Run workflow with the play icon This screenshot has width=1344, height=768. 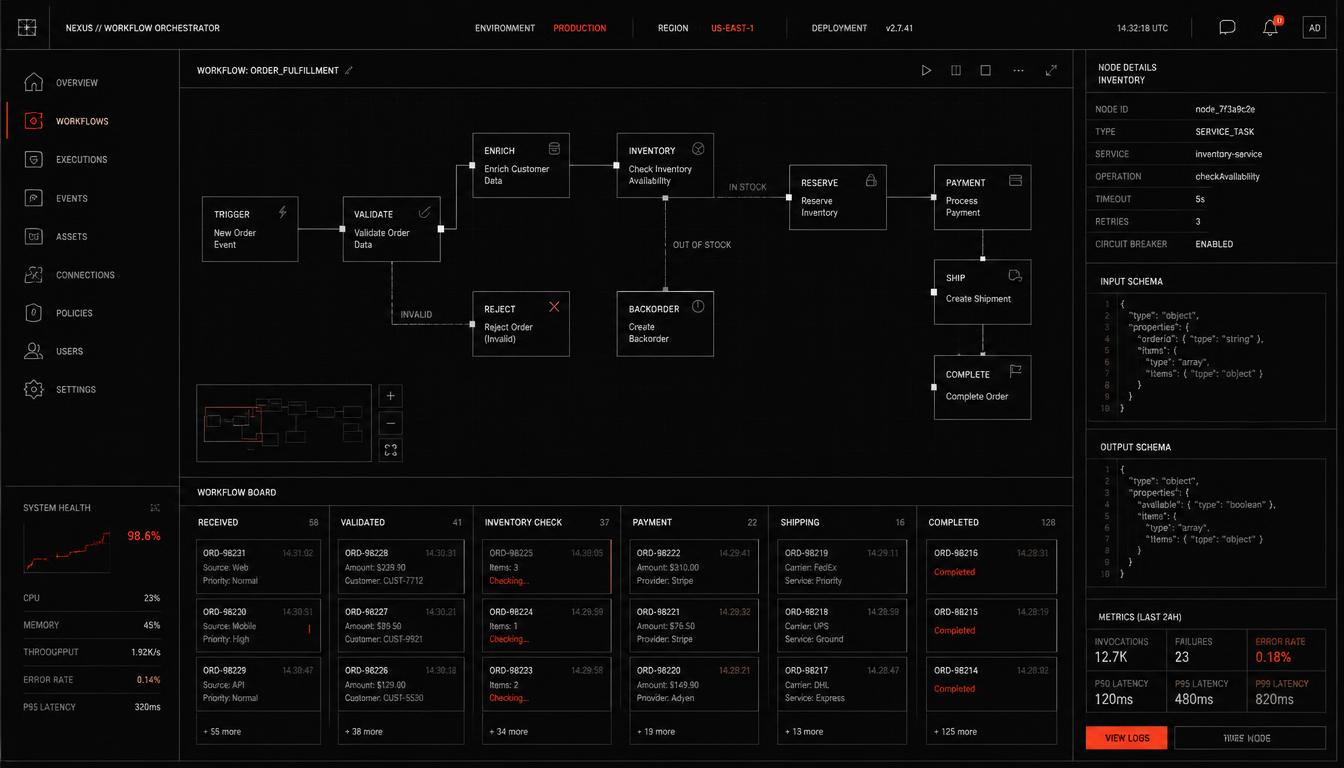pyautogui.click(x=926, y=70)
